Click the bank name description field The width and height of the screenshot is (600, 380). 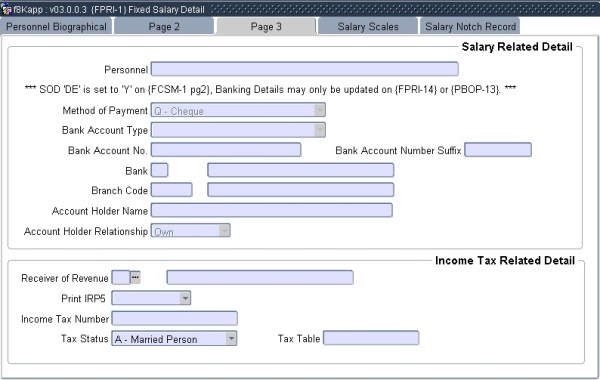pos(301,170)
